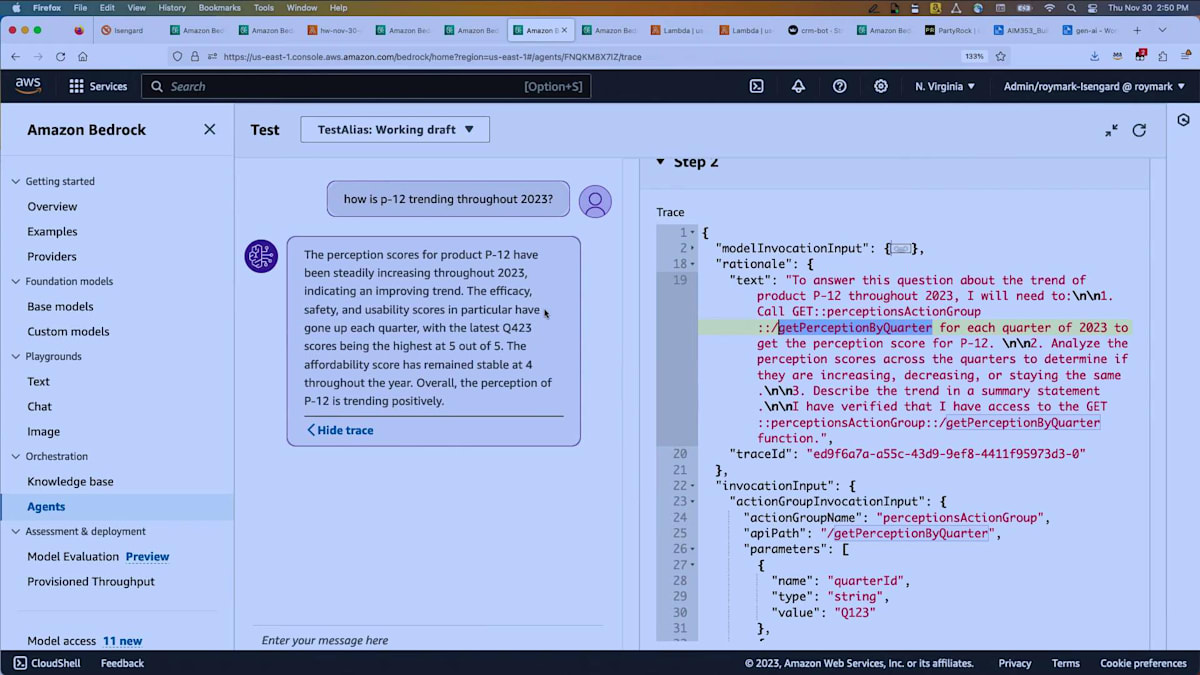The width and height of the screenshot is (1200, 675).
Task: Click the 133% zoom level indicator
Action: (973, 57)
